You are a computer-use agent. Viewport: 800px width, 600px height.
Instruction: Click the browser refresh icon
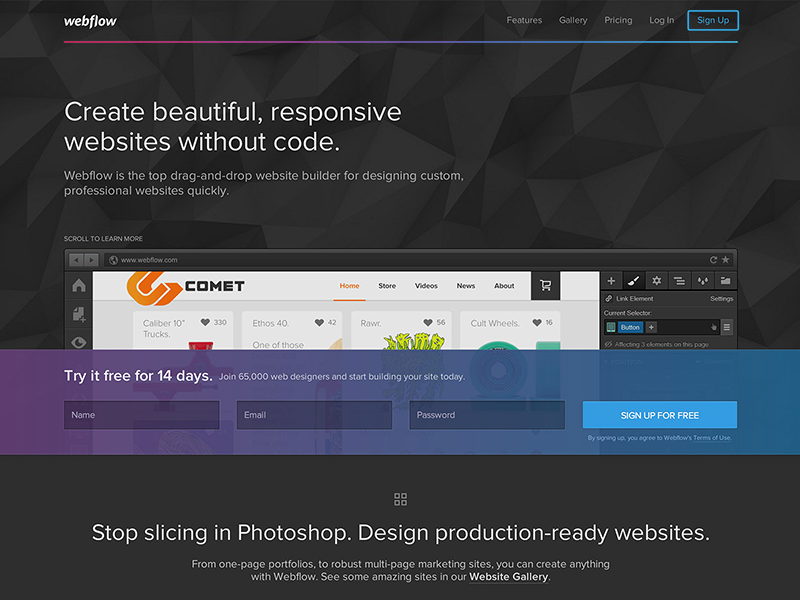(713, 260)
